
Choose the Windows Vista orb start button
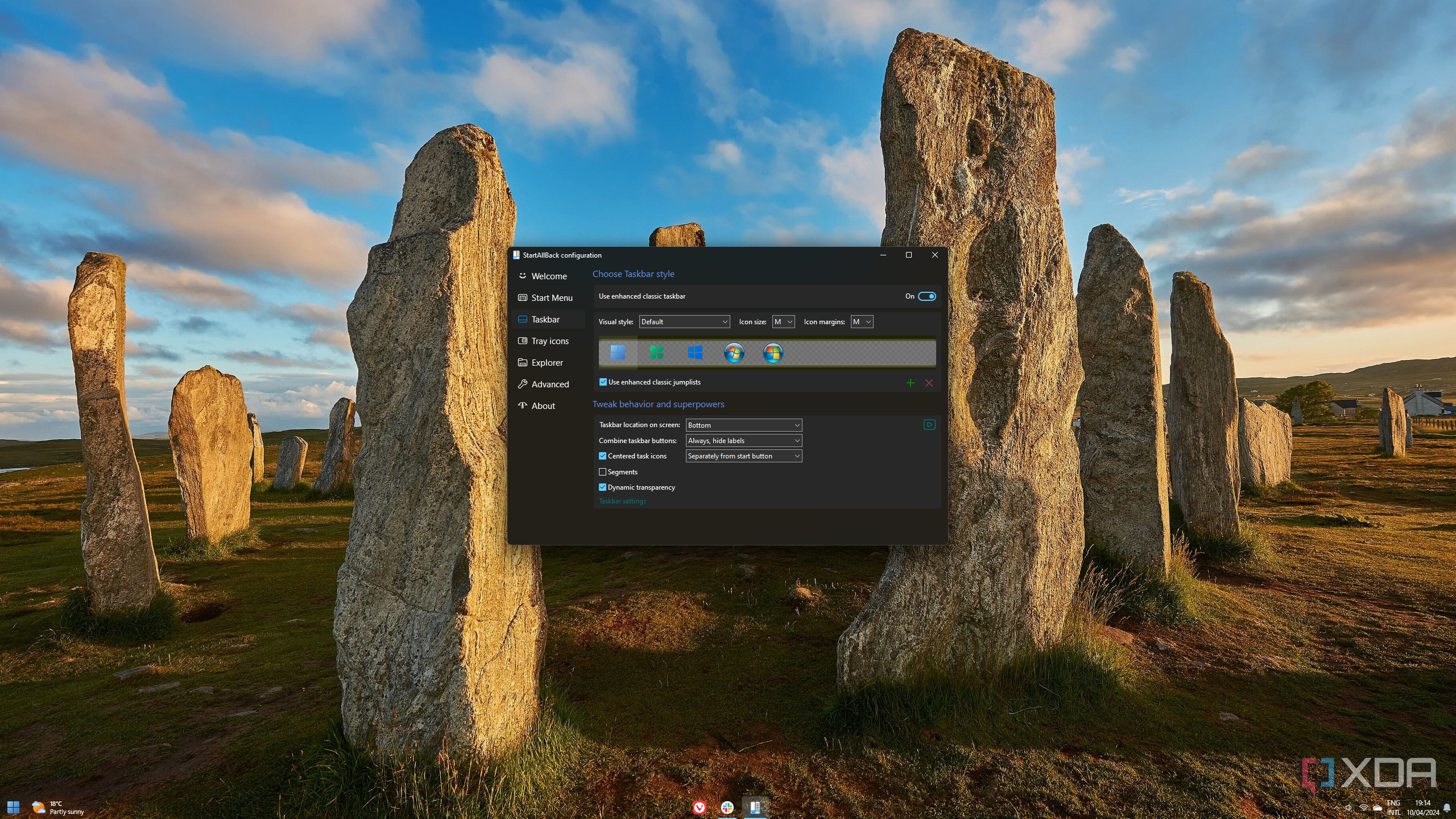point(772,353)
